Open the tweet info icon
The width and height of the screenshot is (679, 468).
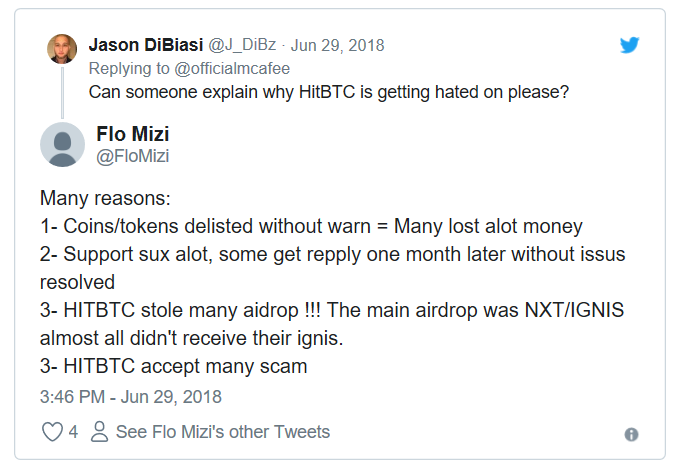(631, 434)
